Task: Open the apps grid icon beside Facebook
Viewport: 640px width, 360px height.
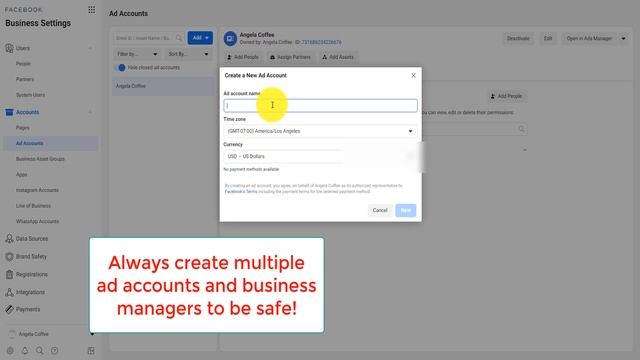Action: [x=91, y=10]
